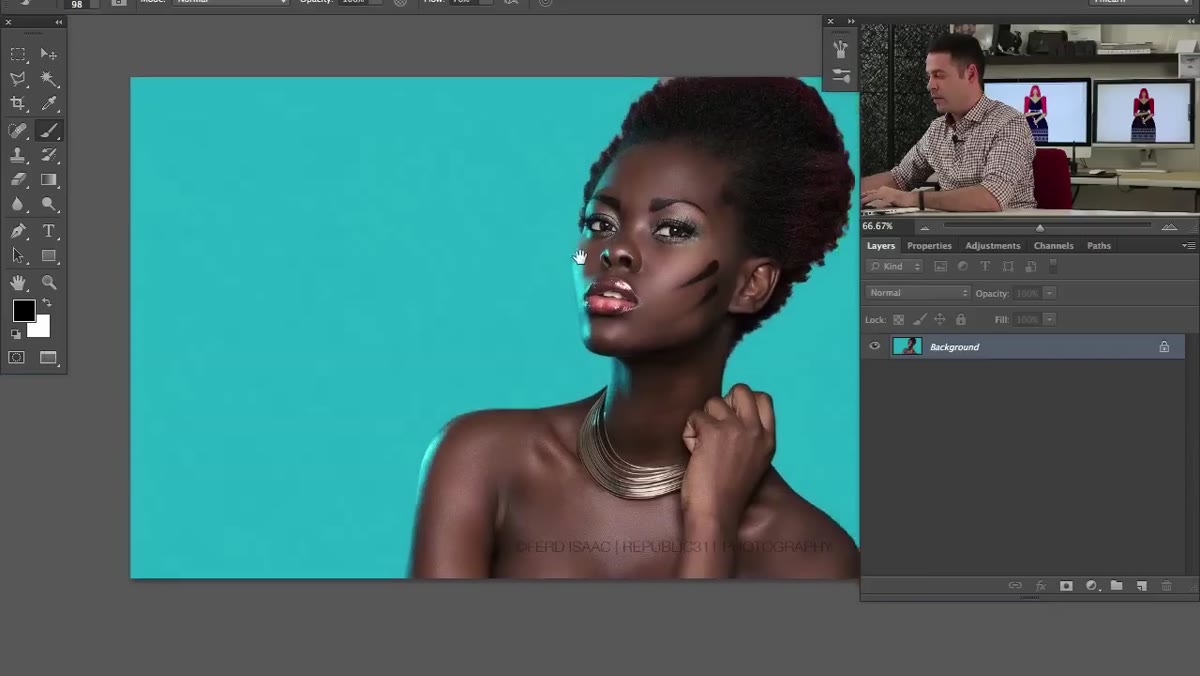Add a layer style with fx icon
This screenshot has width=1200, height=676.
[1041, 586]
